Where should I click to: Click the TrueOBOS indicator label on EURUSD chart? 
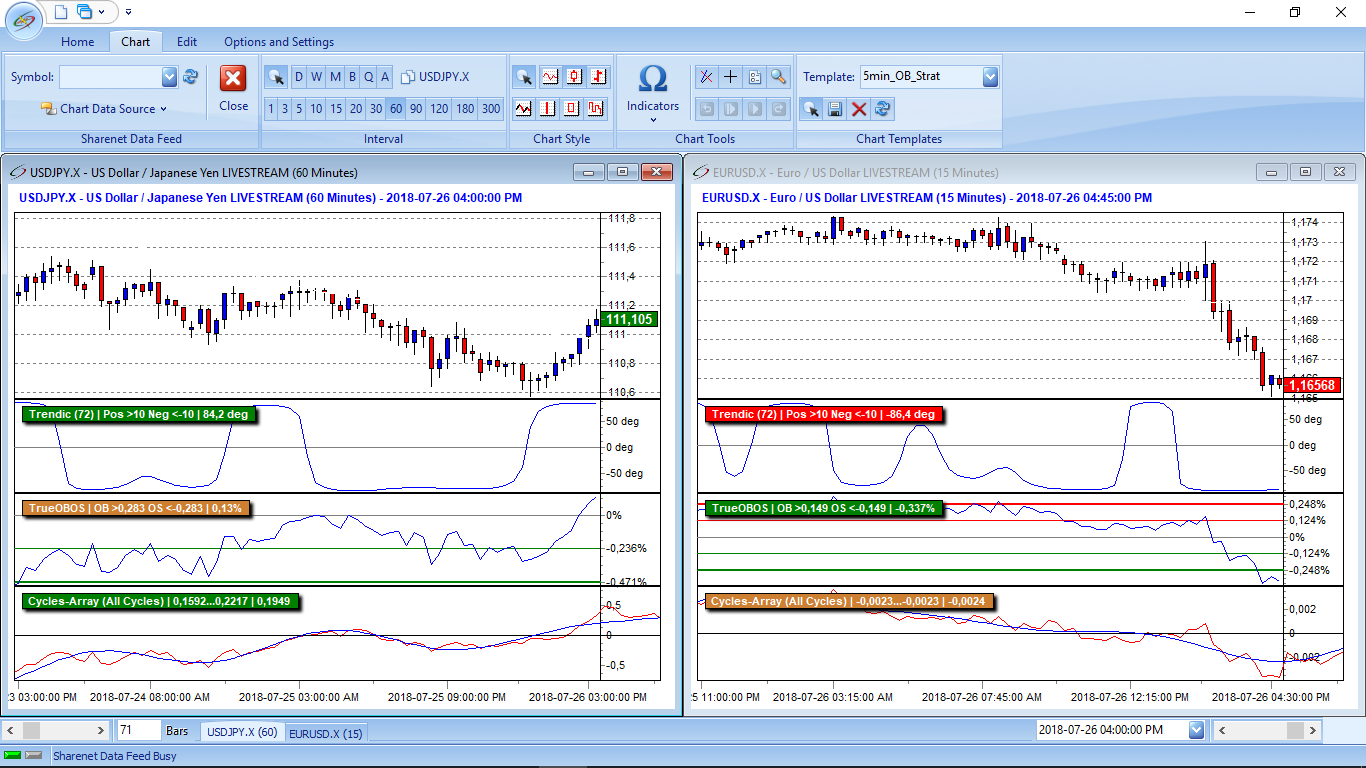[x=823, y=508]
